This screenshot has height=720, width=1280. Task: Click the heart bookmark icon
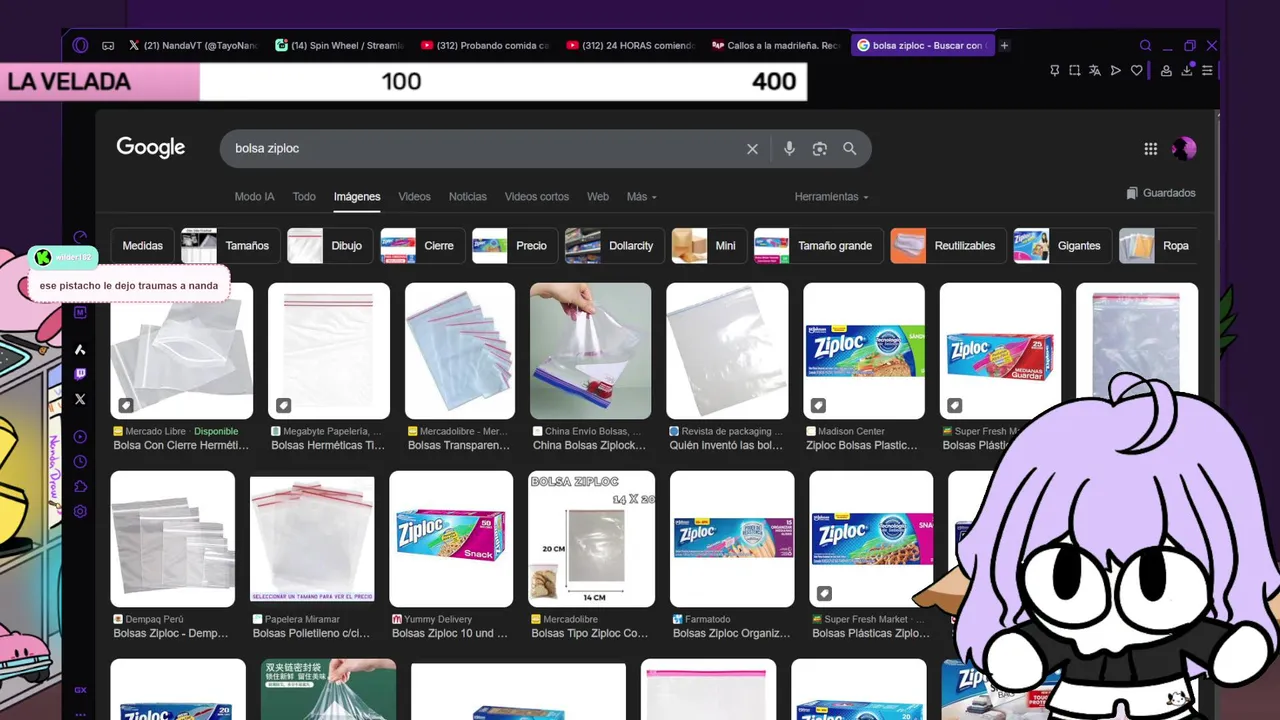coord(1137,70)
